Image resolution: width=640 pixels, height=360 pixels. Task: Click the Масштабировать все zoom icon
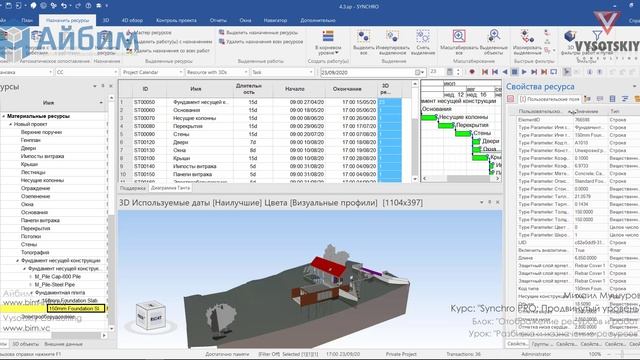(459, 36)
